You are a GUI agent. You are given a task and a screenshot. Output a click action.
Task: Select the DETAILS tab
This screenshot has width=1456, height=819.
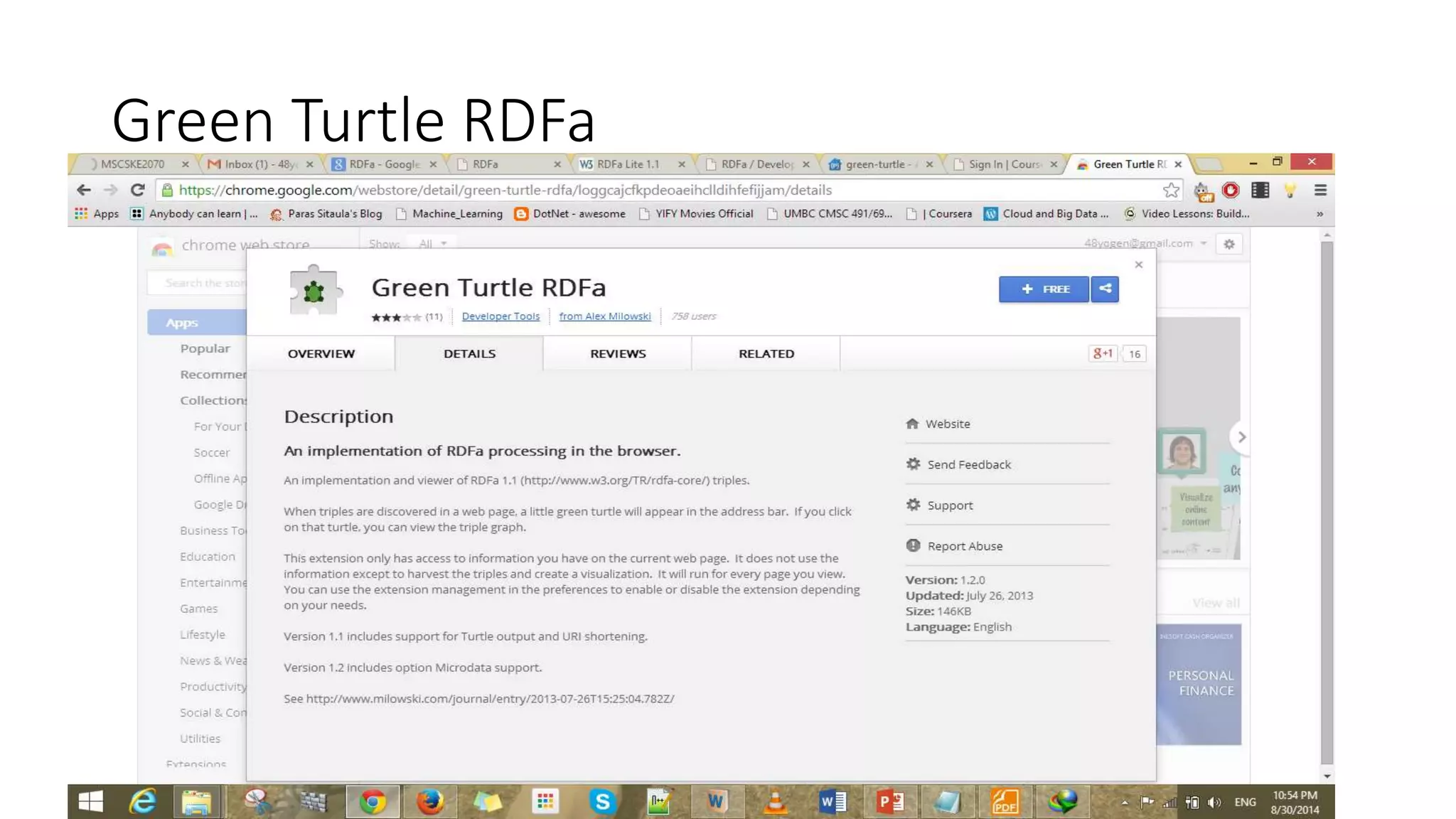point(469,353)
